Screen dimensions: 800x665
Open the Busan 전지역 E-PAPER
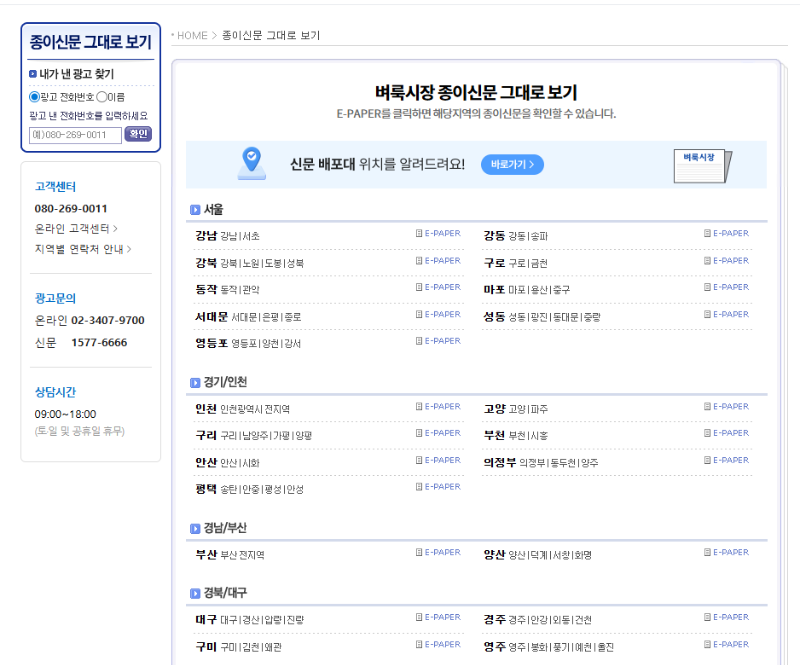pos(438,552)
